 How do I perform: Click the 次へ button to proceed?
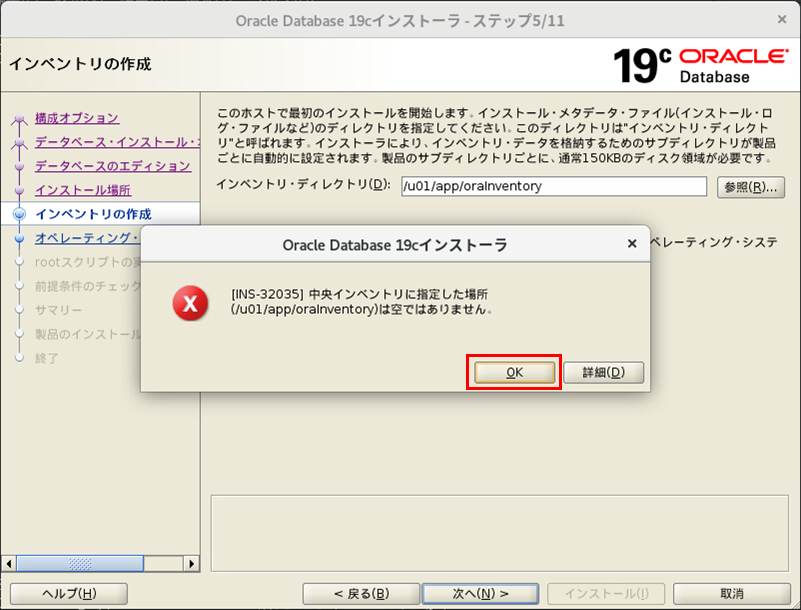[480, 592]
